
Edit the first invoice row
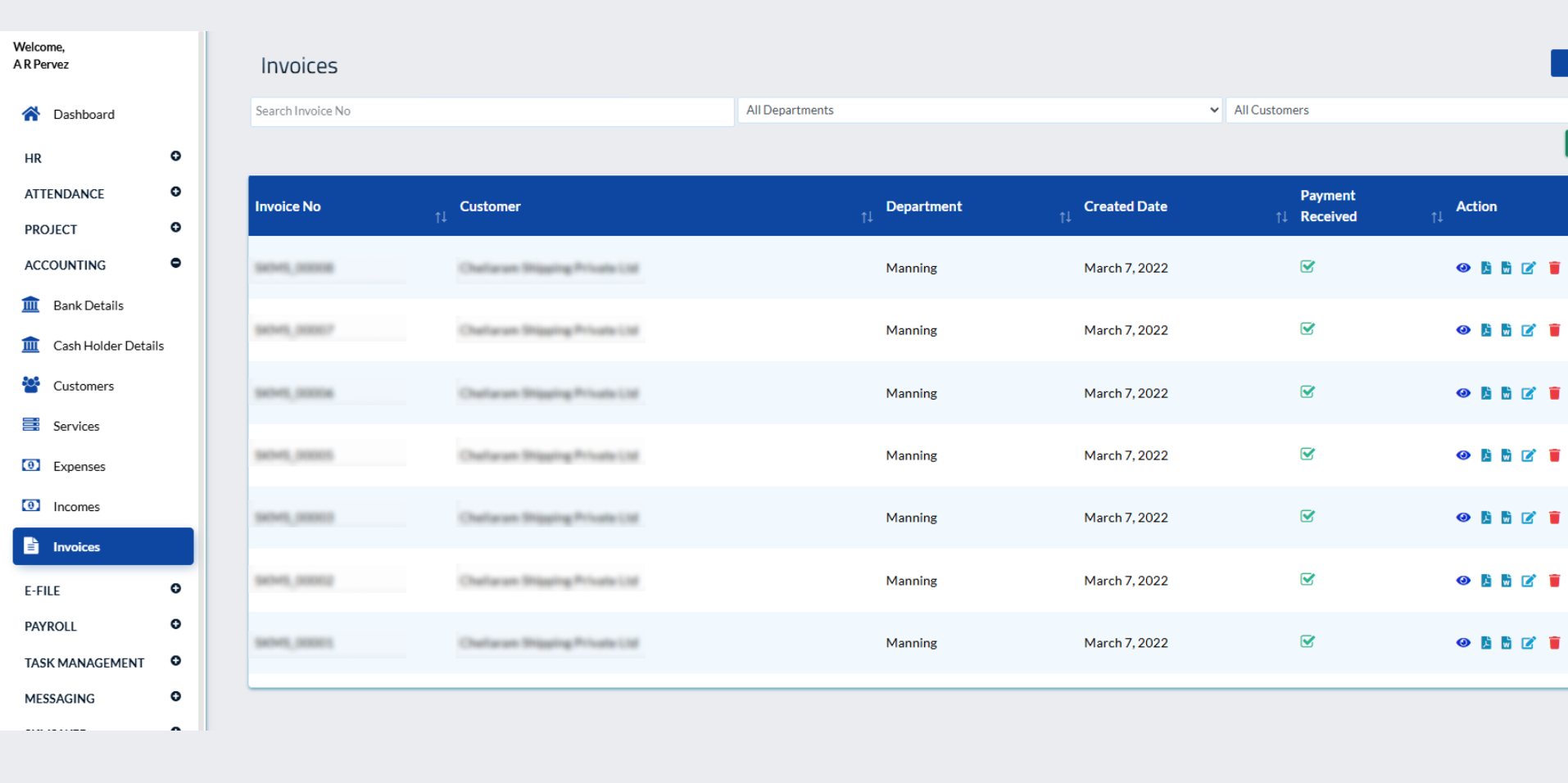pos(1529,268)
